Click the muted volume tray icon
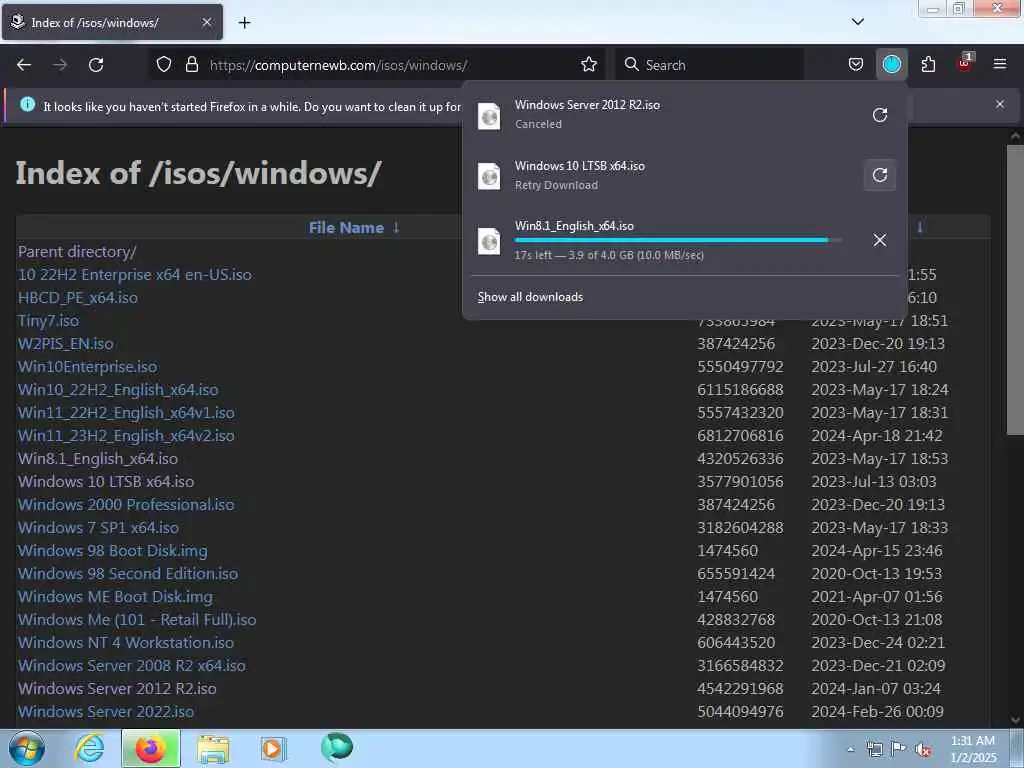1024x768 pixels. (x=923, y=750)
